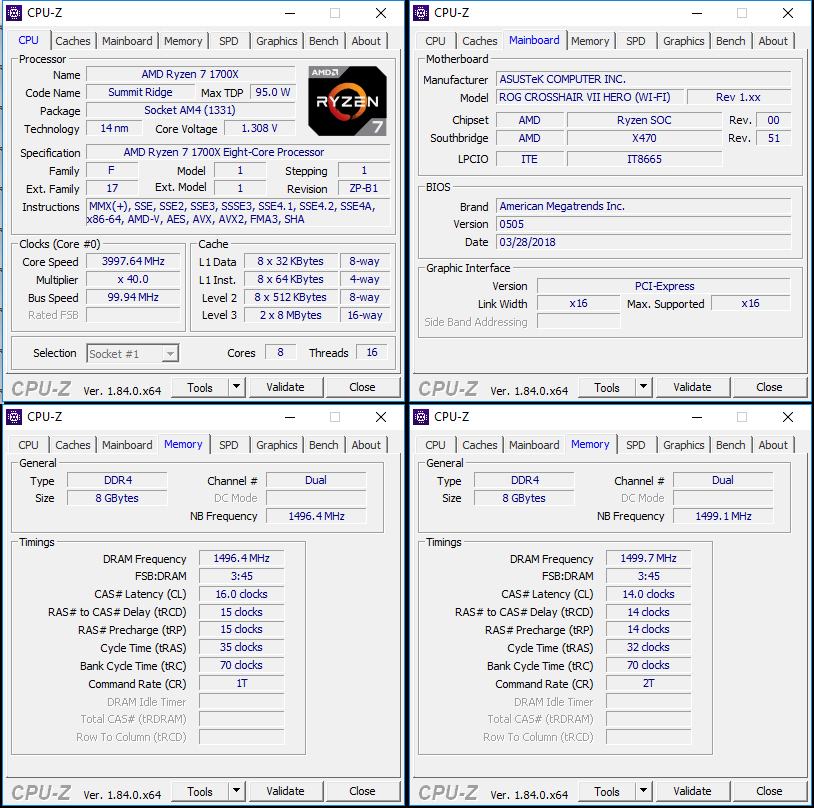Click the CAS# Latency value 14.0 clocks
The image size is (814, 808).
coord(648,594)
